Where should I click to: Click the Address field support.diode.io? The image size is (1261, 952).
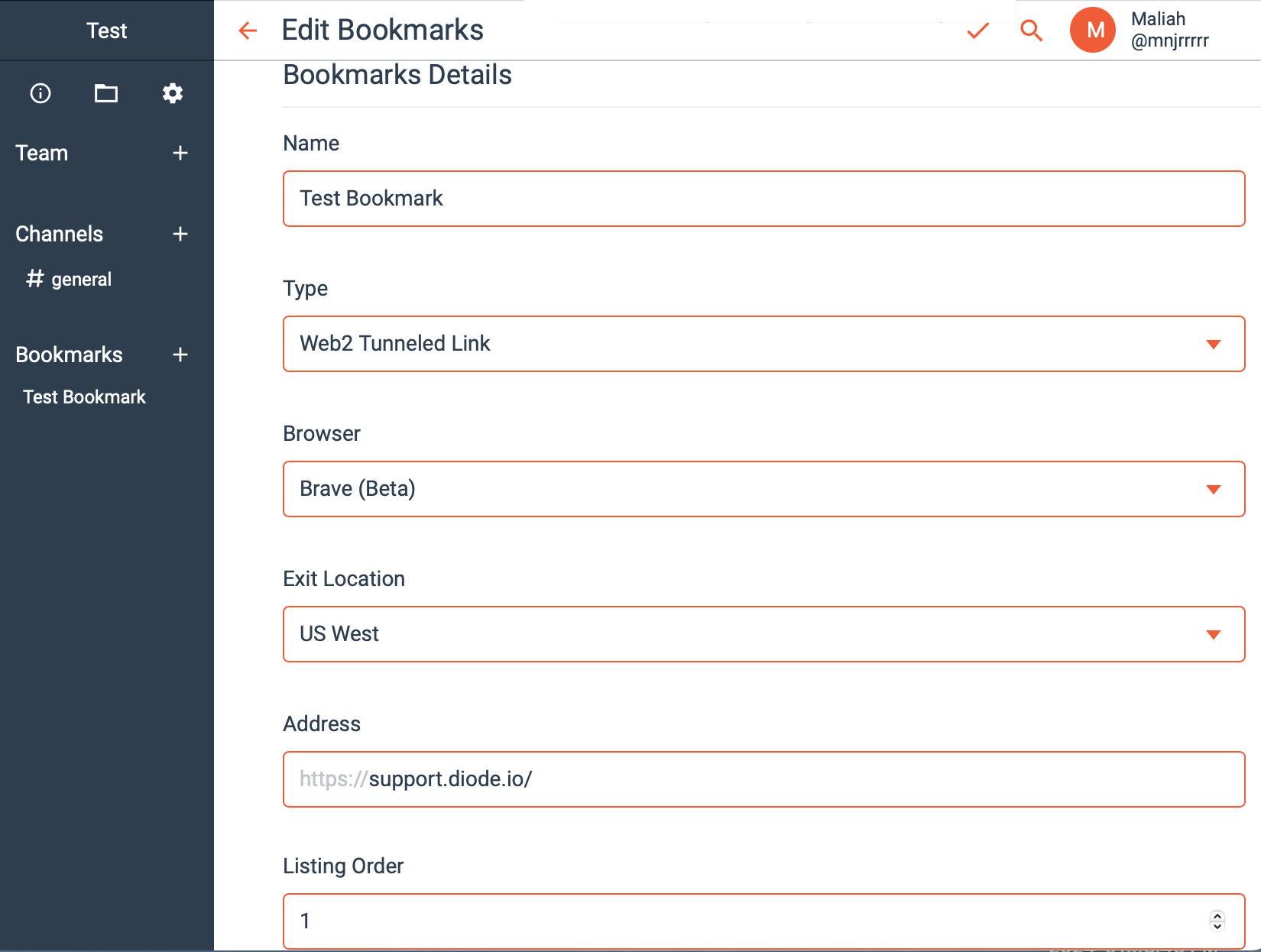pos(764,779)
